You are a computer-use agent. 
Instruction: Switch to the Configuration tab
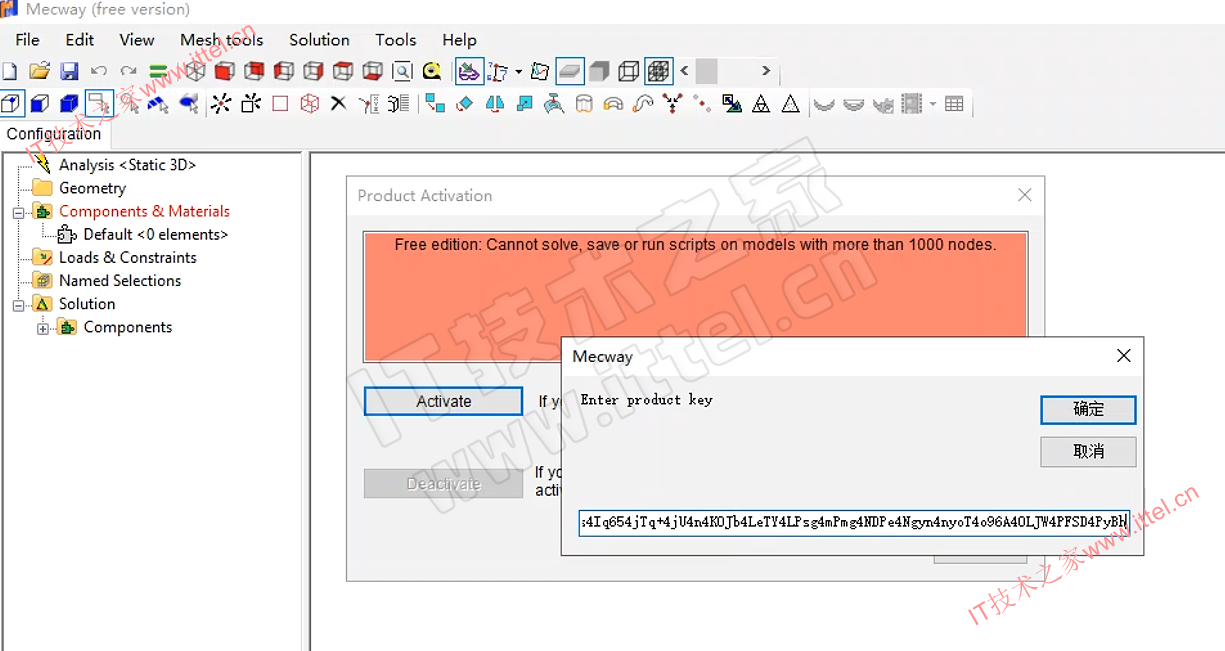point(54,134)
